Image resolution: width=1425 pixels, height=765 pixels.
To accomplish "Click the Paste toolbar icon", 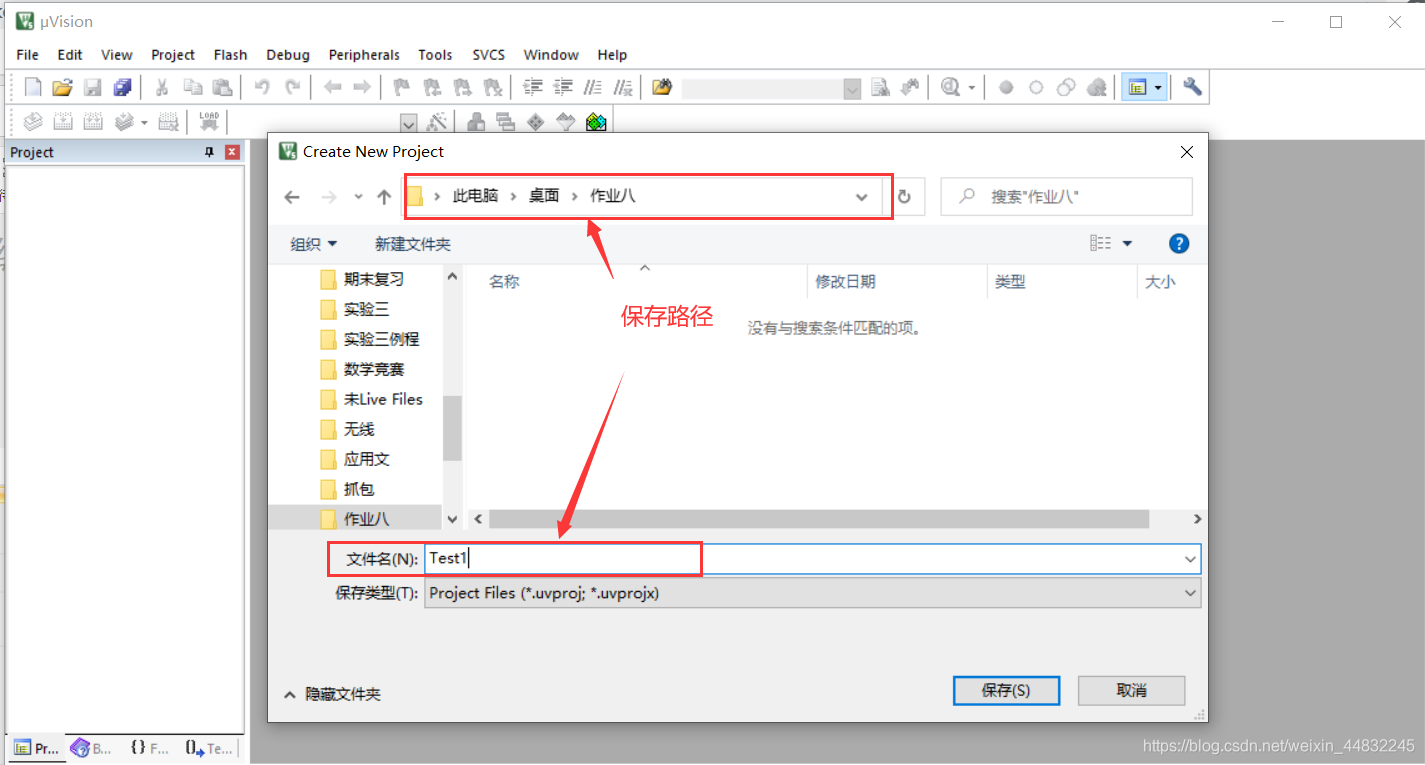I will 222,87.
